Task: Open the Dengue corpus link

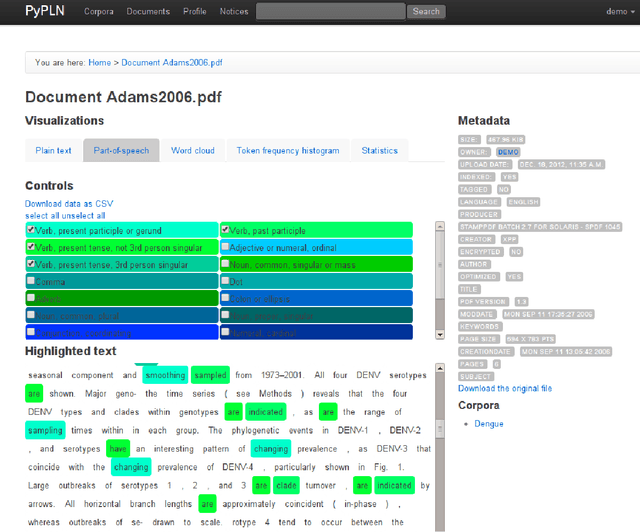Action: click(x=488, y=424)
